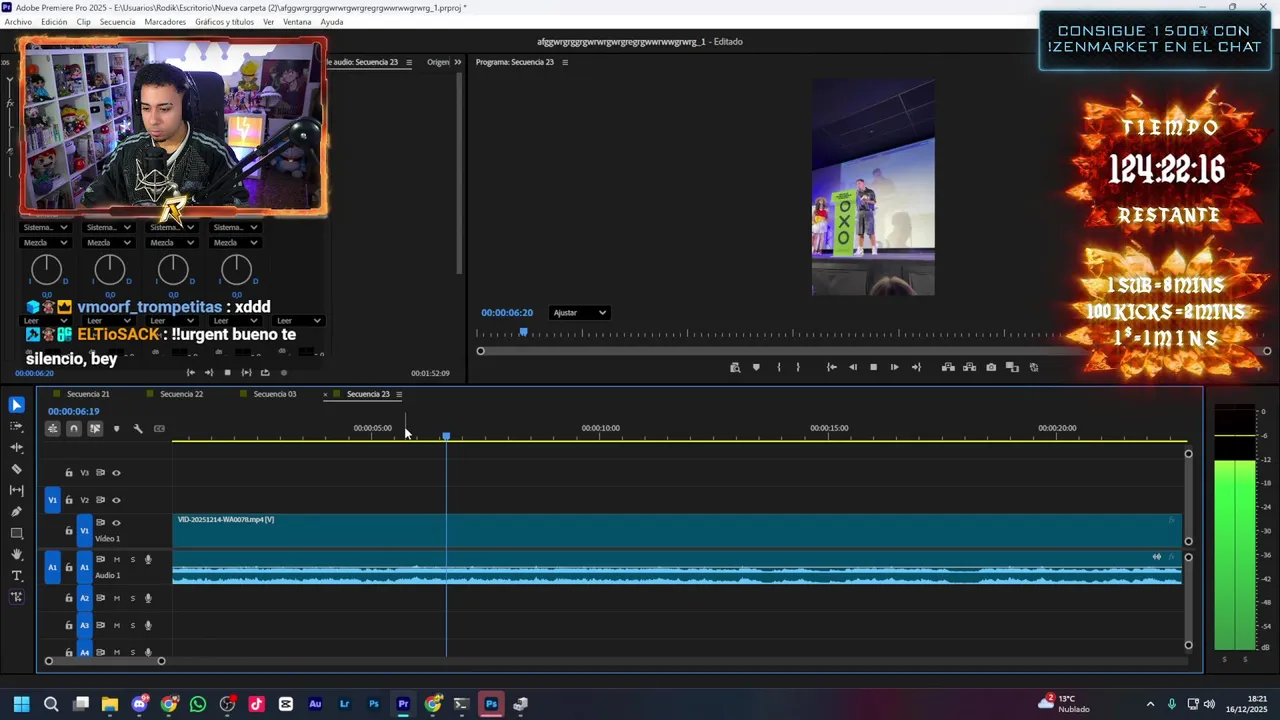
Task: Click the closed captions track icon
Action: point(159,429)
